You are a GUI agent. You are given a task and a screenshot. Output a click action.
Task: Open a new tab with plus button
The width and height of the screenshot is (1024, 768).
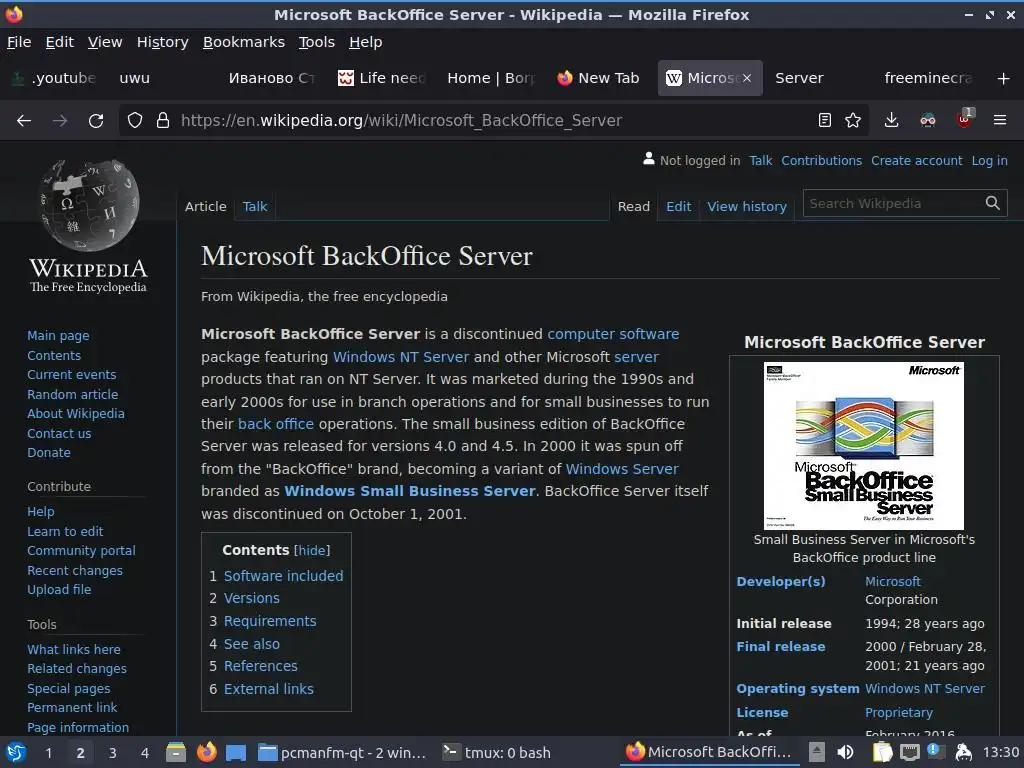click(x=1004, y=78)
